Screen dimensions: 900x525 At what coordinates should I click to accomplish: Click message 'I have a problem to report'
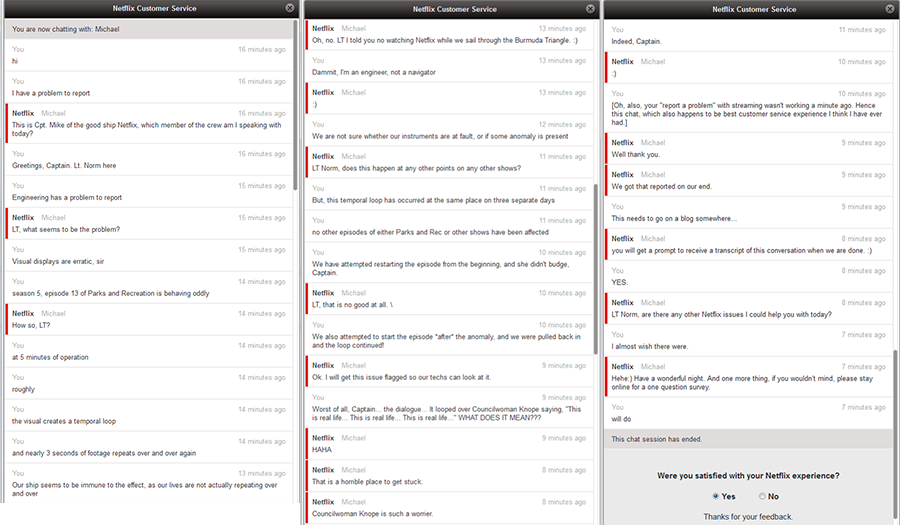pyautogui.click(x=51, y=93)
